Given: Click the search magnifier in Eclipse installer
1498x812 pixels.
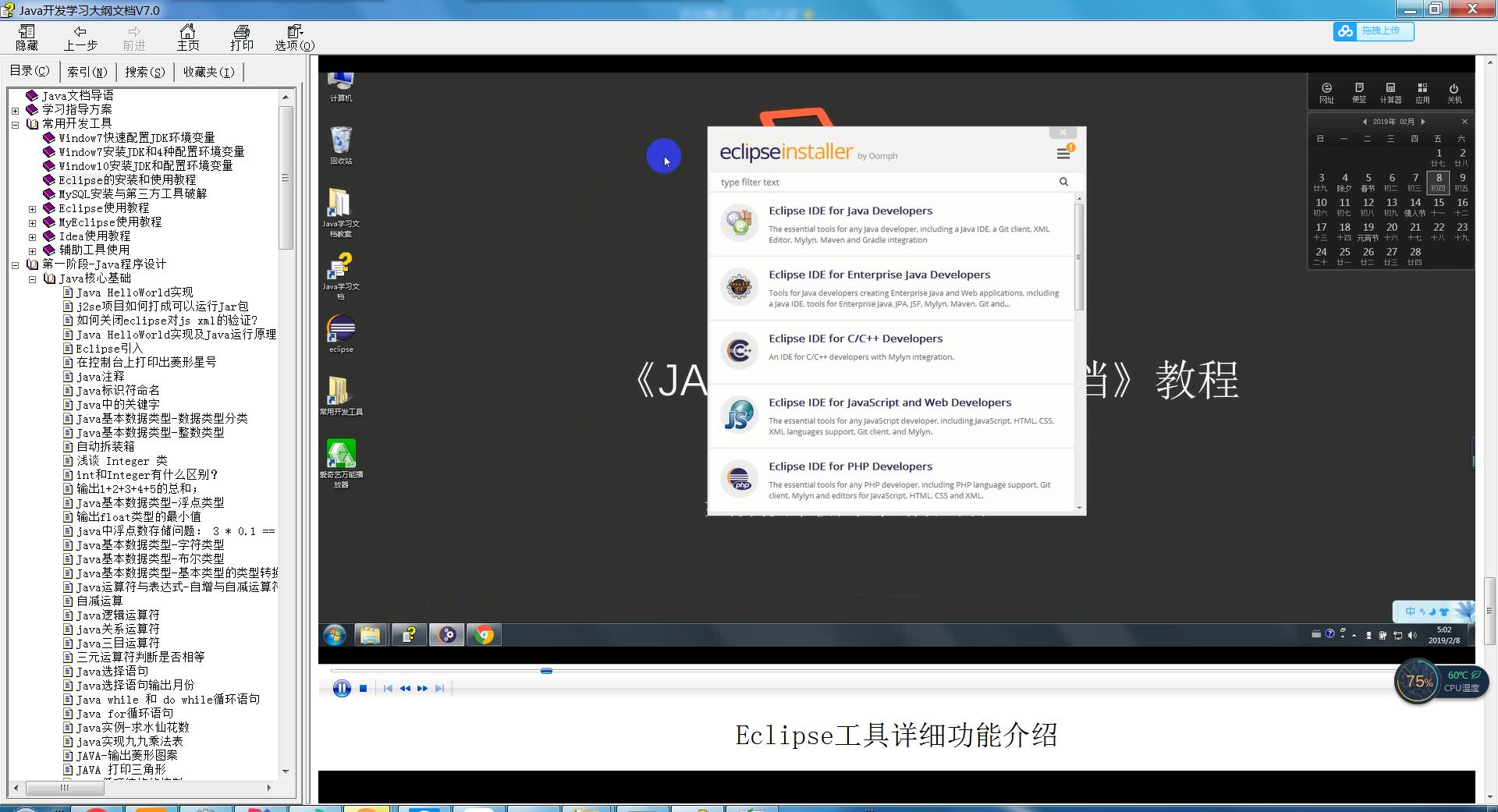Looking at the screenshot, I should click(x=1063, y=182).
